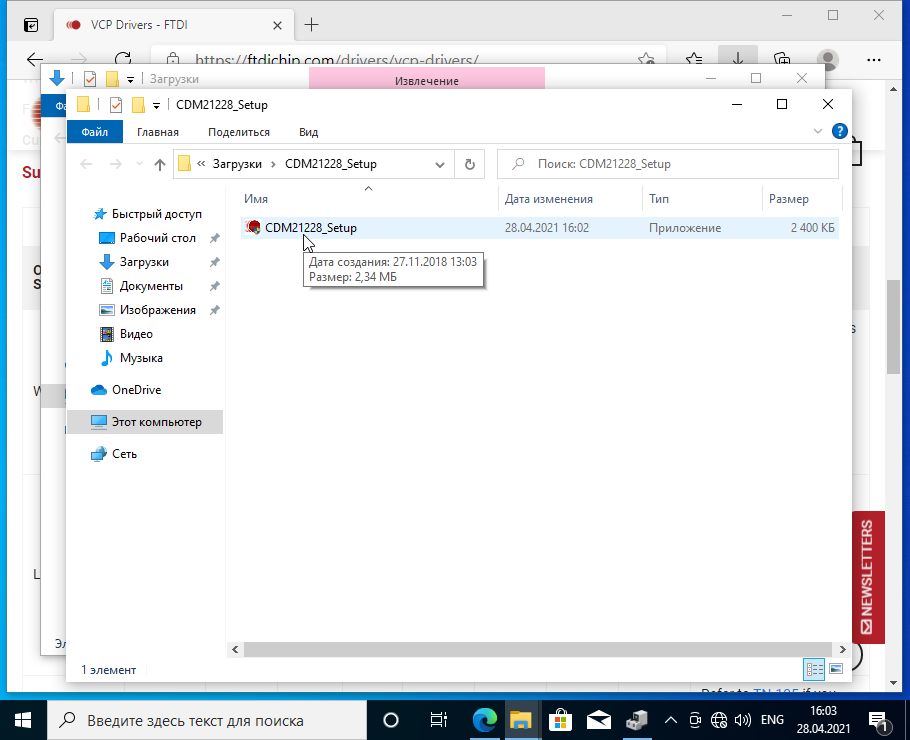
Task: Open the notification center icon
Action: [879, 720]
